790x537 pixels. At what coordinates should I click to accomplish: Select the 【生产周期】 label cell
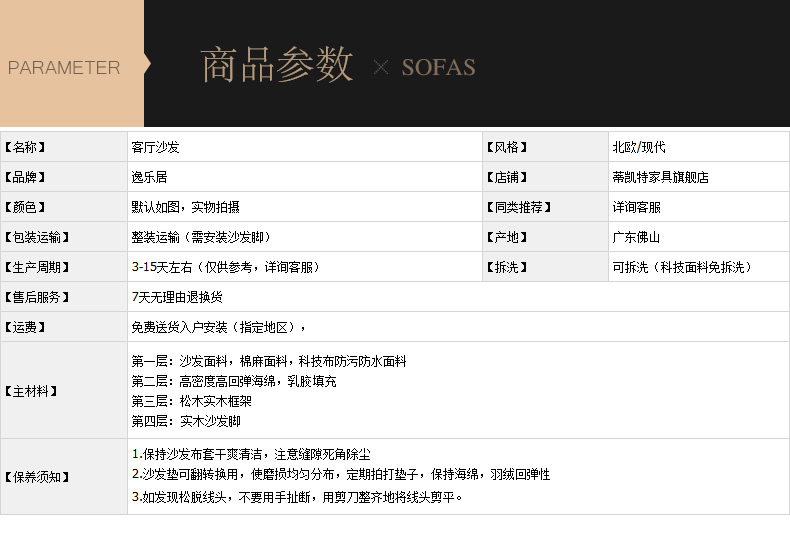tap(64, 267)
